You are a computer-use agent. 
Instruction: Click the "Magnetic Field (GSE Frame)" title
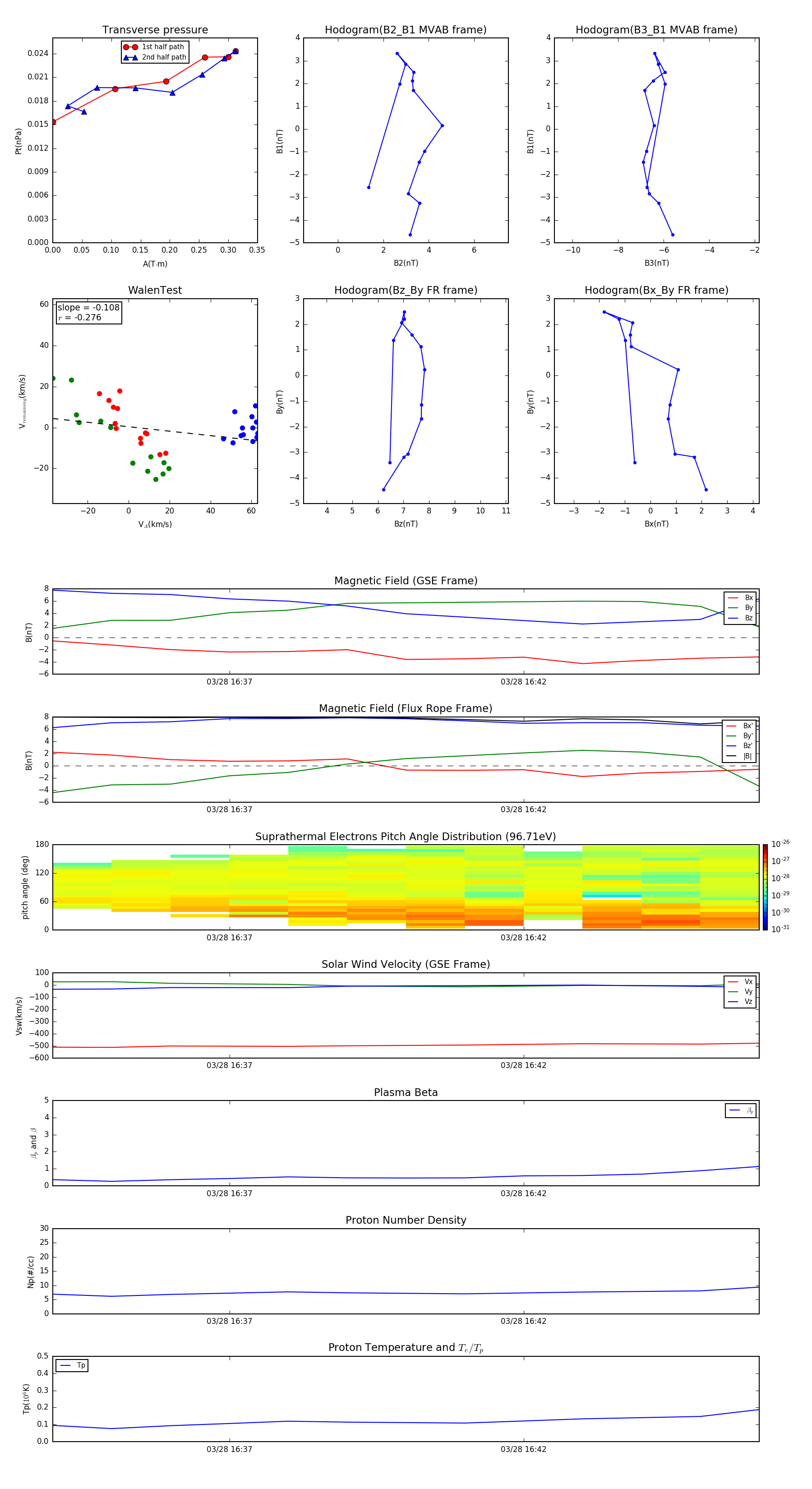point(406,581)
